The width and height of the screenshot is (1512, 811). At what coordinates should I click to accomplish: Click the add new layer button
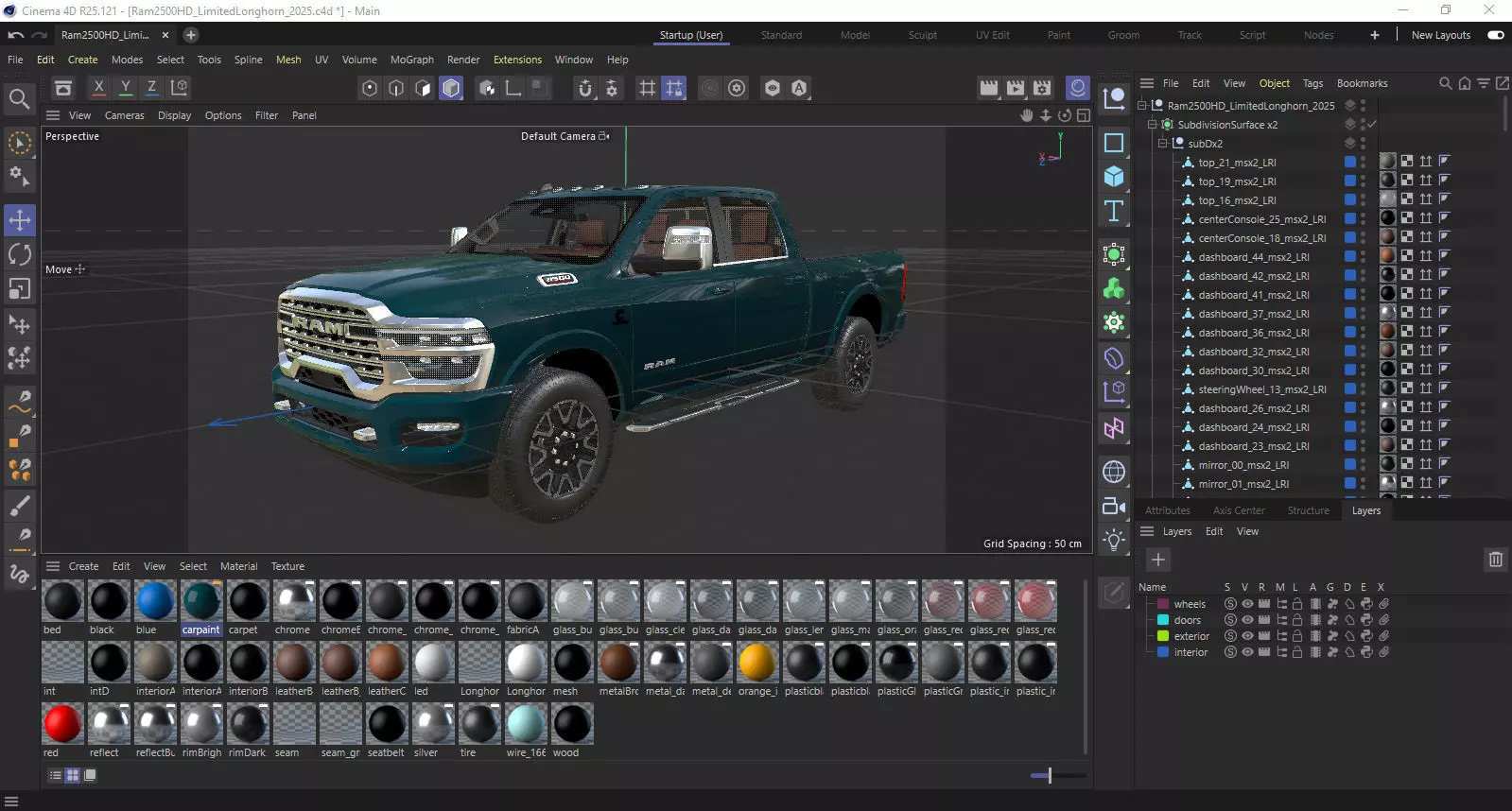(x=1157, y=560)
